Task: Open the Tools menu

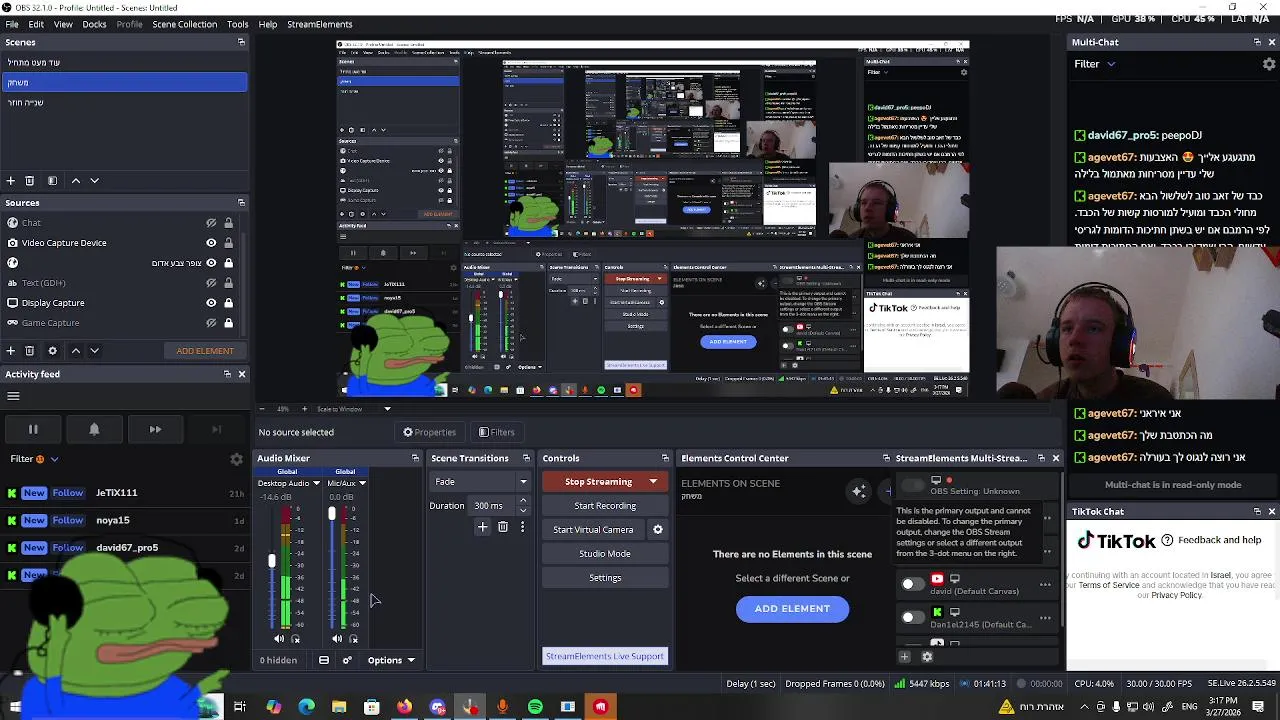Action: pyautogui.click(x=238, y=24)
